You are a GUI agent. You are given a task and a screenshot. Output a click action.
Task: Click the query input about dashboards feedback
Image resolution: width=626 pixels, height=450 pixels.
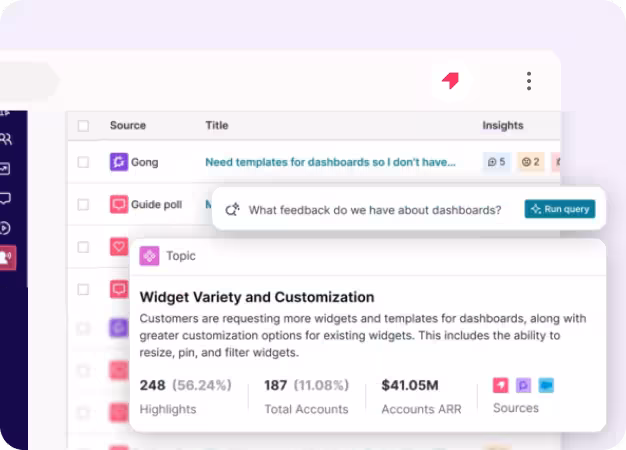(x=375, y=210)
